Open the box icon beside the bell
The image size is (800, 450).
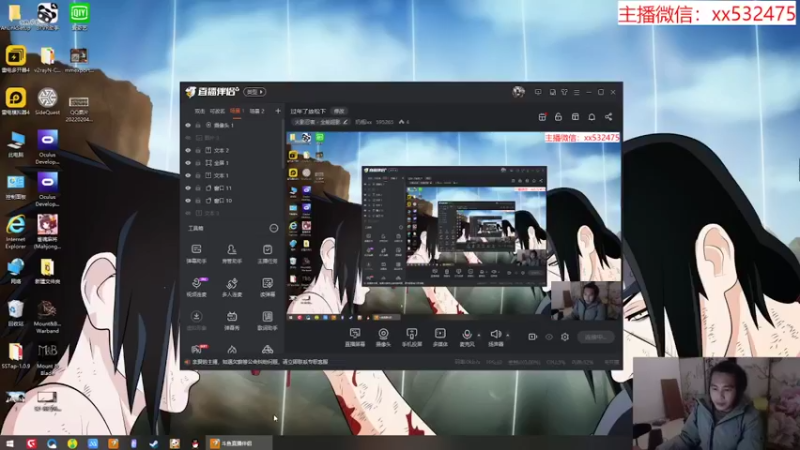point(575,117)
